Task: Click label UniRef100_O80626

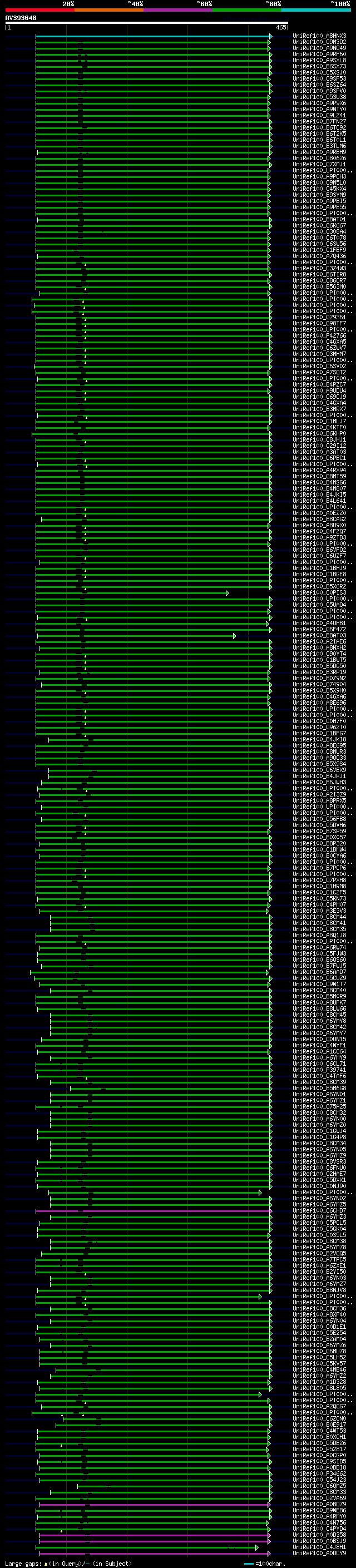Action: (x=319, y=159)
